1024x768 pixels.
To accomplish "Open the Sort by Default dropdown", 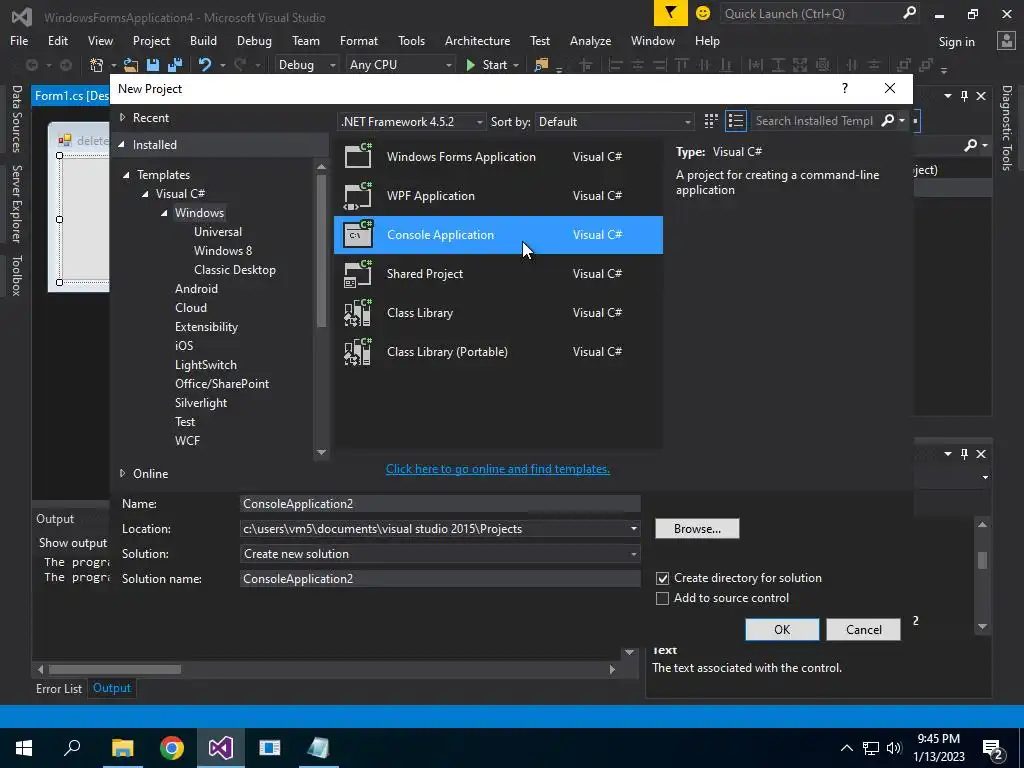I will coord(614,121).
